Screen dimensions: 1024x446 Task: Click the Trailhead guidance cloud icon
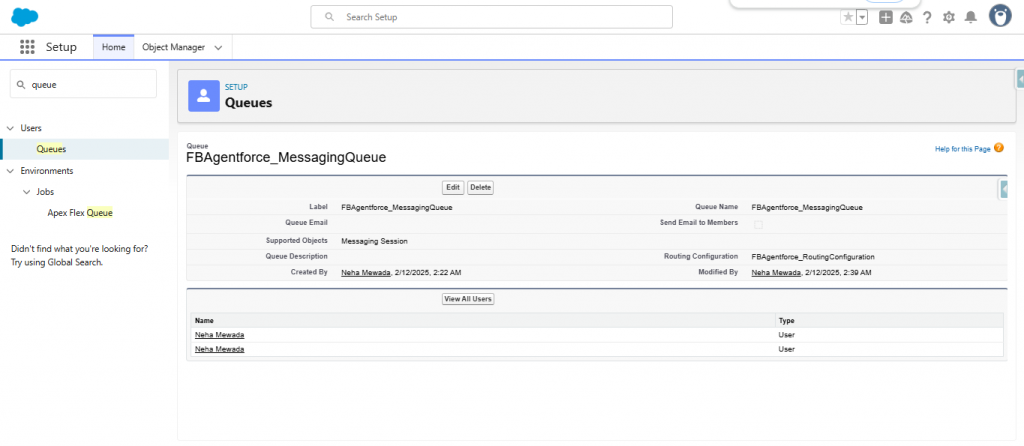(906, 18)
